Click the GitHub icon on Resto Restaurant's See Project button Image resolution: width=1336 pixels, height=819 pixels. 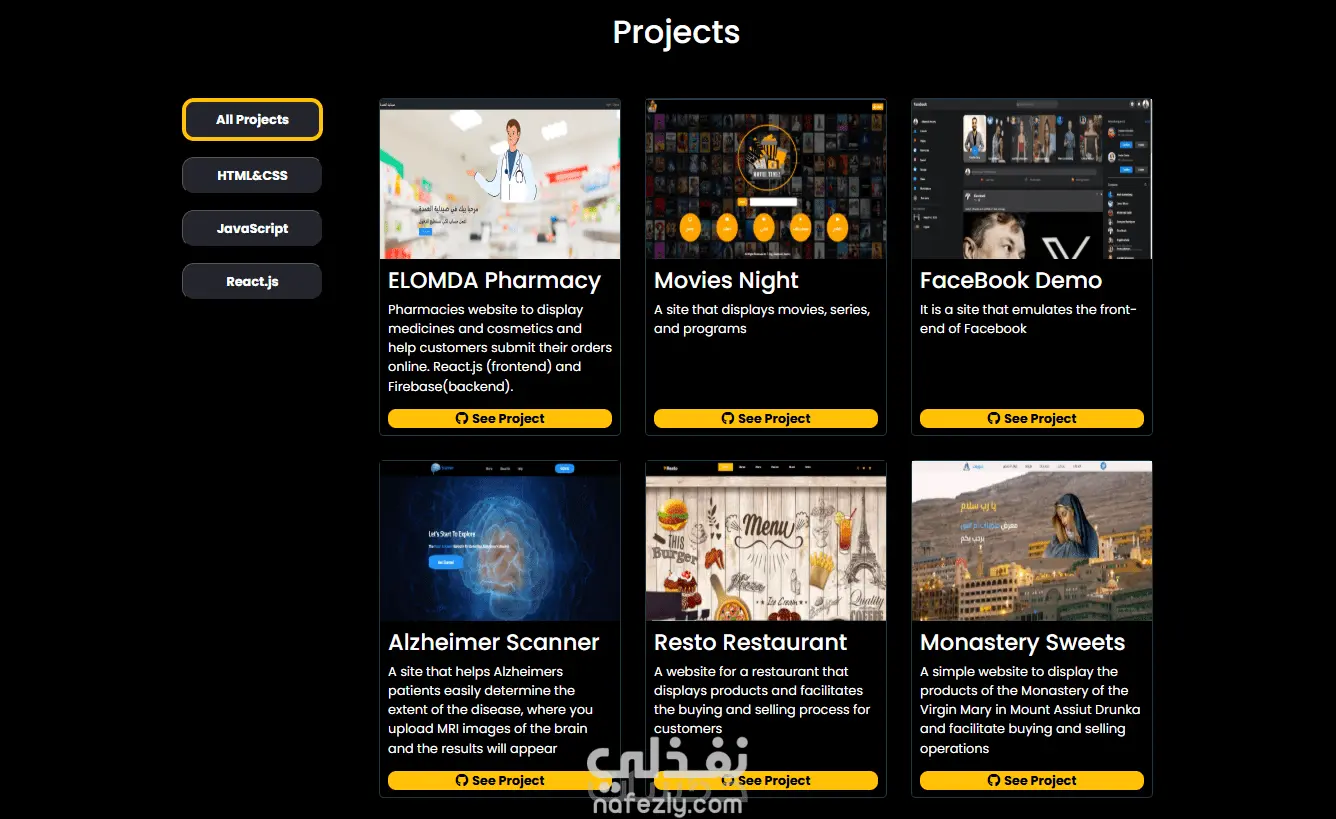(x=729, y=780)
